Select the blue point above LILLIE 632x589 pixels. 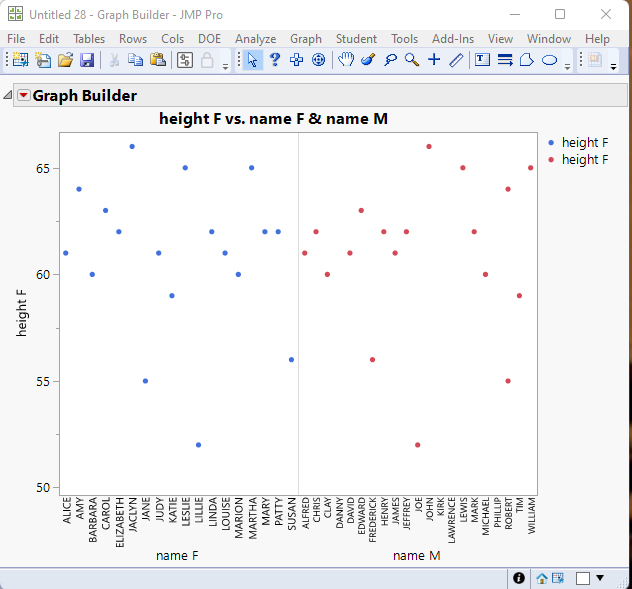click(x=198, y=445)
